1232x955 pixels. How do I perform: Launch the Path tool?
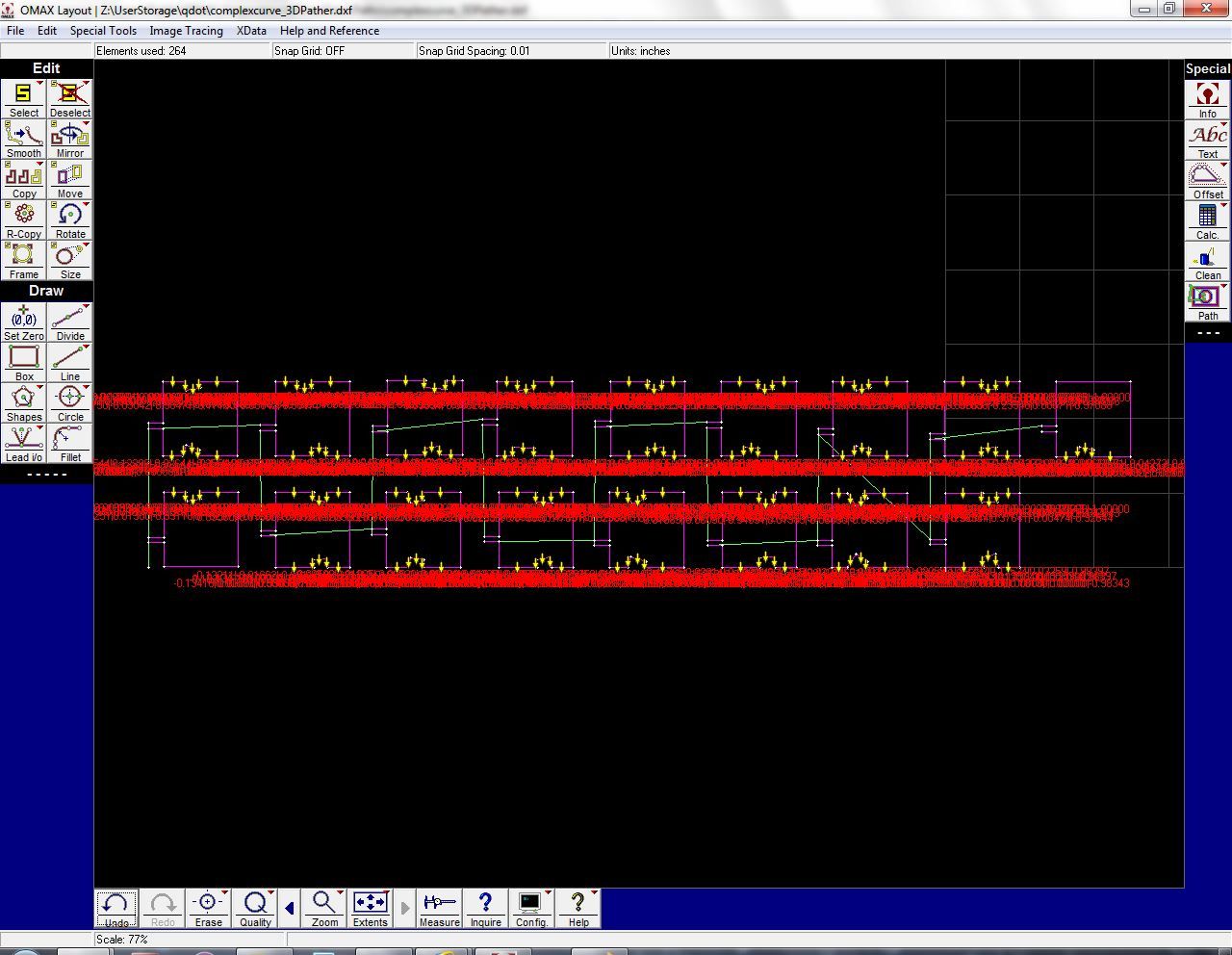[x=1207, y=303]
